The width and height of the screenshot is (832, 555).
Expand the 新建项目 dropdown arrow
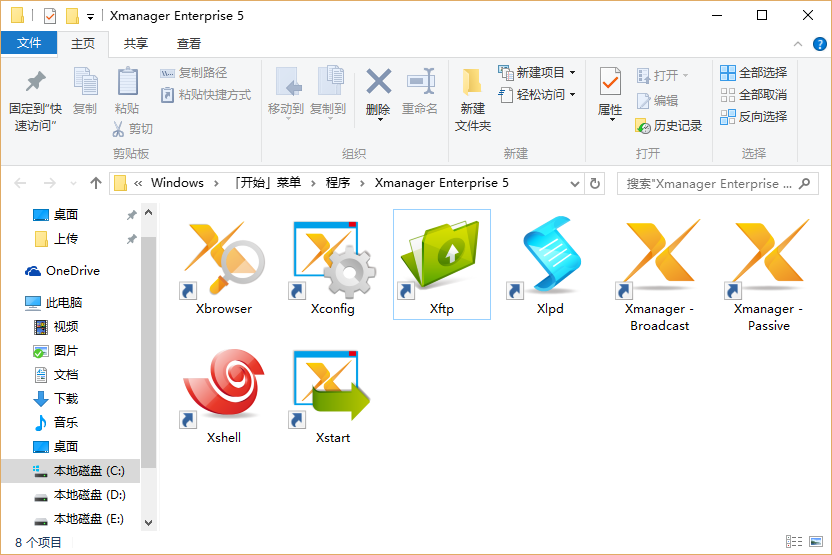tap(572, 73)
